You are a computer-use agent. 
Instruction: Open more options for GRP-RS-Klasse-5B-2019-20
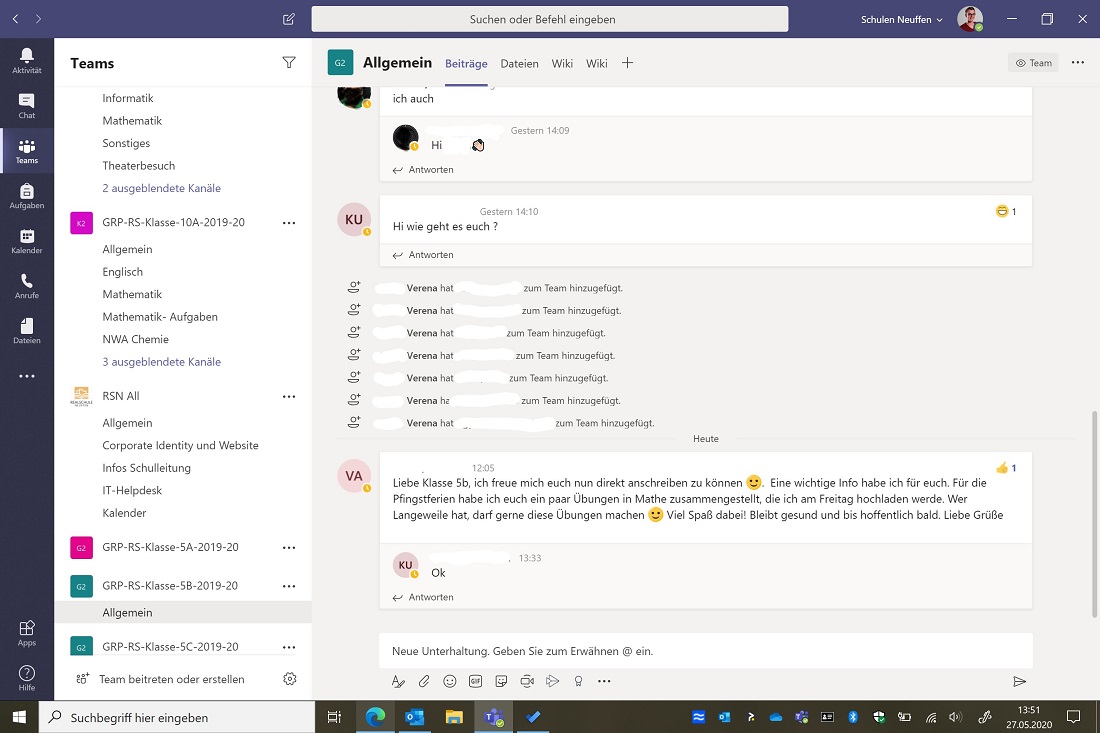point(289,586)
